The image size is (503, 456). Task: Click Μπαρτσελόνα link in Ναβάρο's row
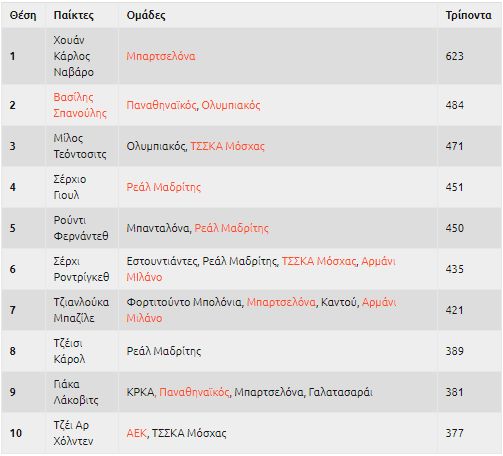click(x=161, y=56)
